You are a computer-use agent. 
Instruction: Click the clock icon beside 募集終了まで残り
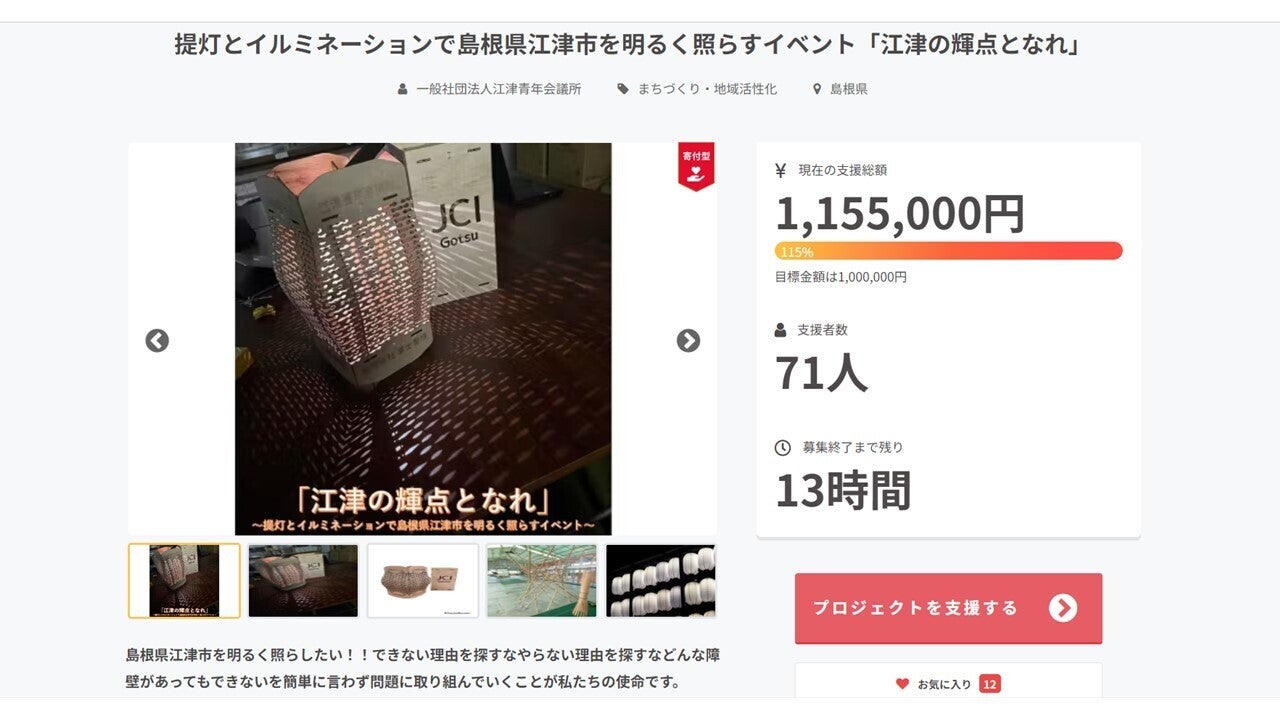click(x=782, y=448)
